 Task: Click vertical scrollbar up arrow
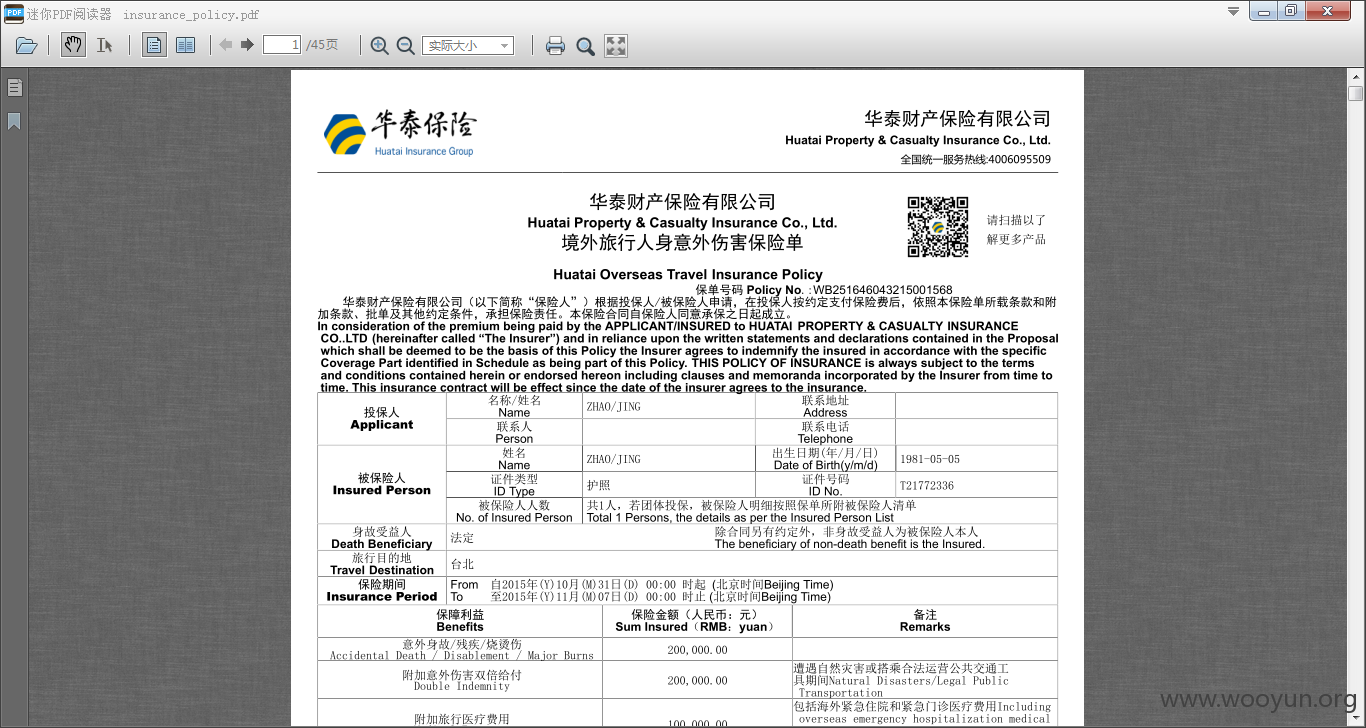tap(1356, 77)
